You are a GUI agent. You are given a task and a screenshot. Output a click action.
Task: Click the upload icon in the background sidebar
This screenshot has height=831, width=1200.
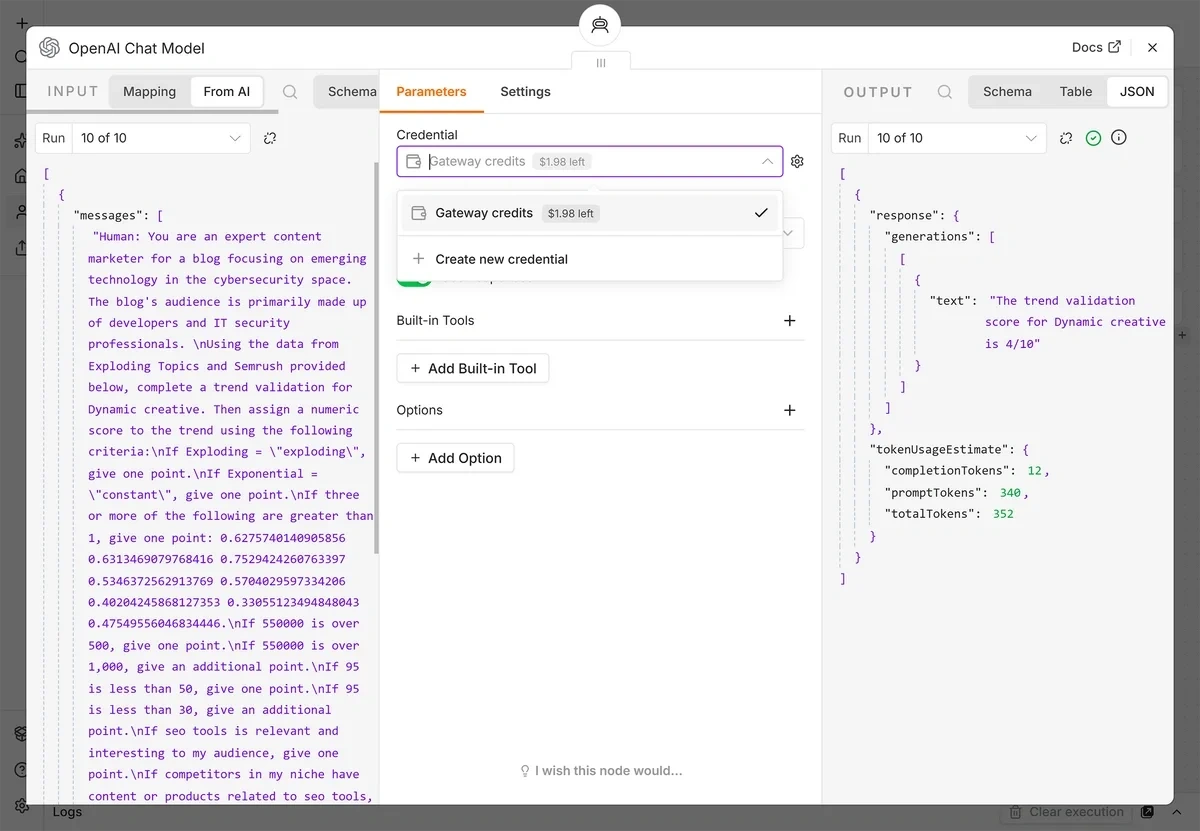click(21, 248)
